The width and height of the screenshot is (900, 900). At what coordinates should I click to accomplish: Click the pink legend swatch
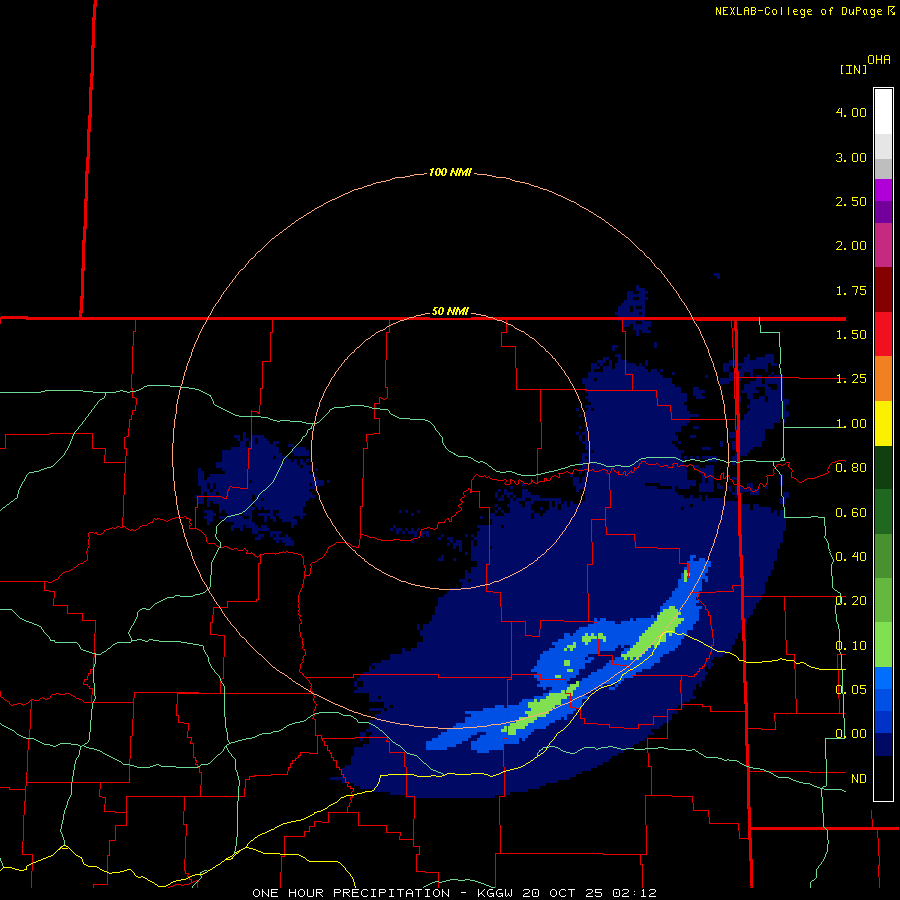tap(883, 246)
